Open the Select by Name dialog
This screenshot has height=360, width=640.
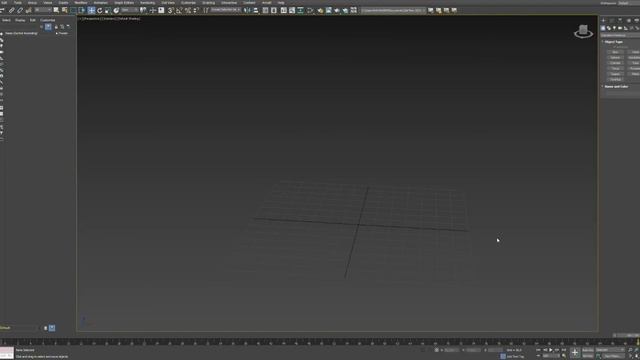[x=64, y=10]
